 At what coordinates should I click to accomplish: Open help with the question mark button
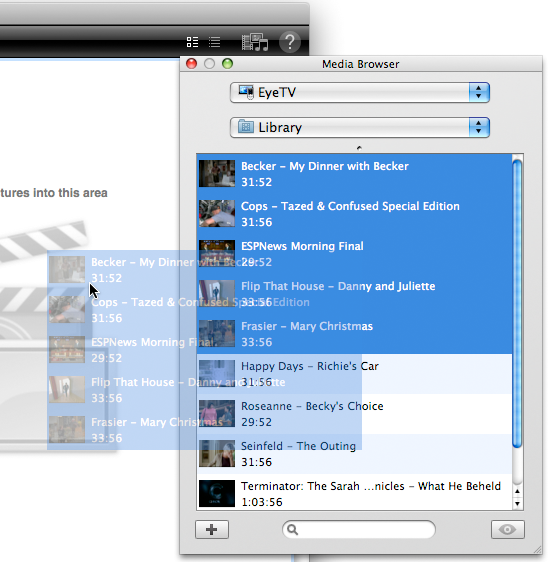(x=290, y=42)
